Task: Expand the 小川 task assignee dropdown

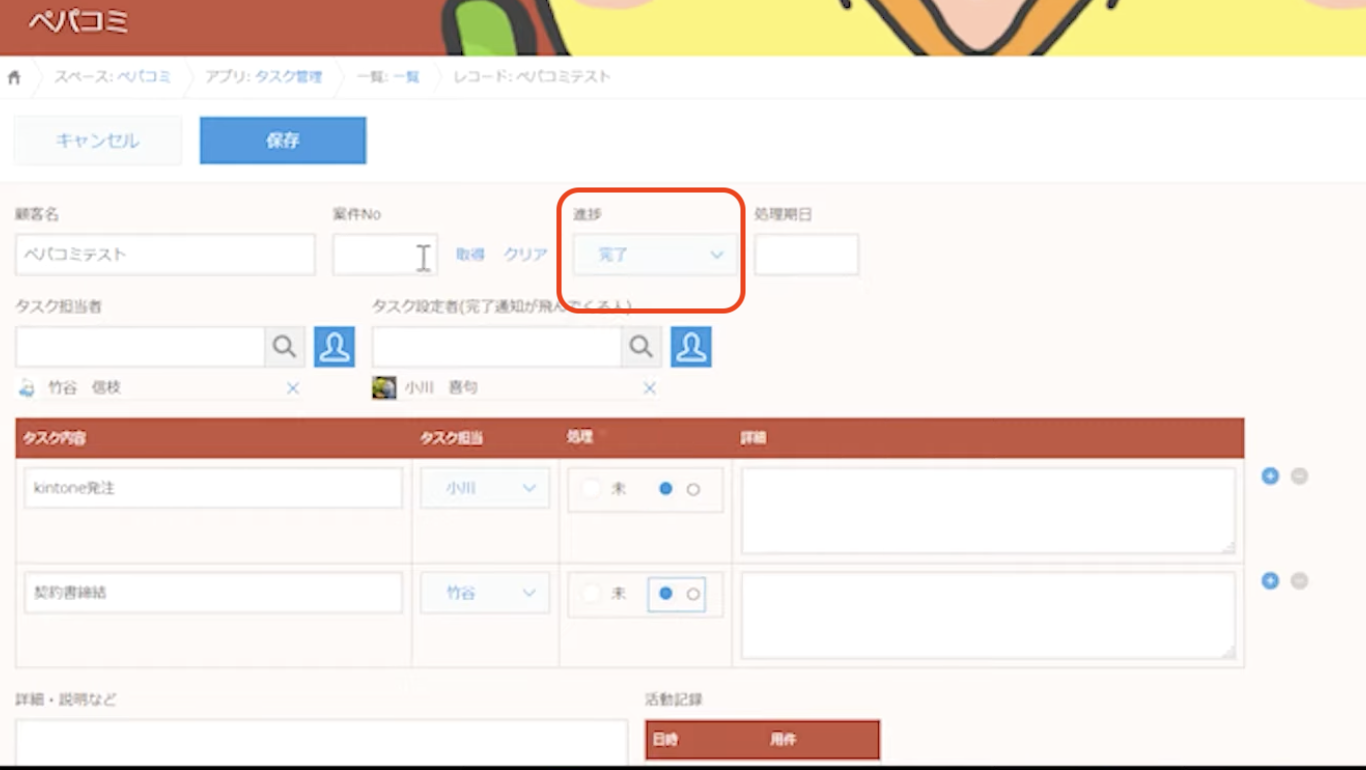Action: pyautogui.click(x=485, y=489)
